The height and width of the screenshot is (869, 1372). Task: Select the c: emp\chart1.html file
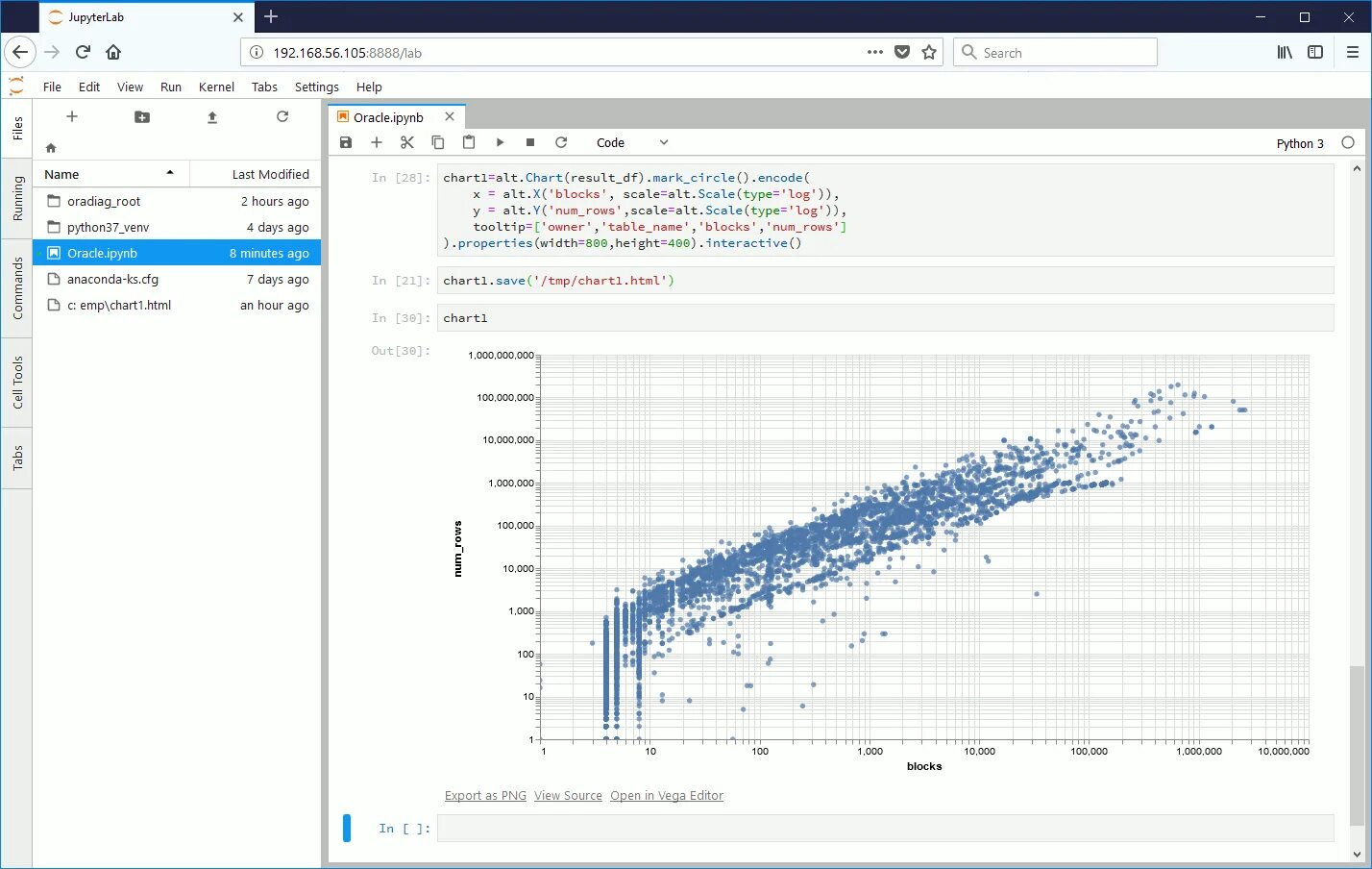(177, 305)
